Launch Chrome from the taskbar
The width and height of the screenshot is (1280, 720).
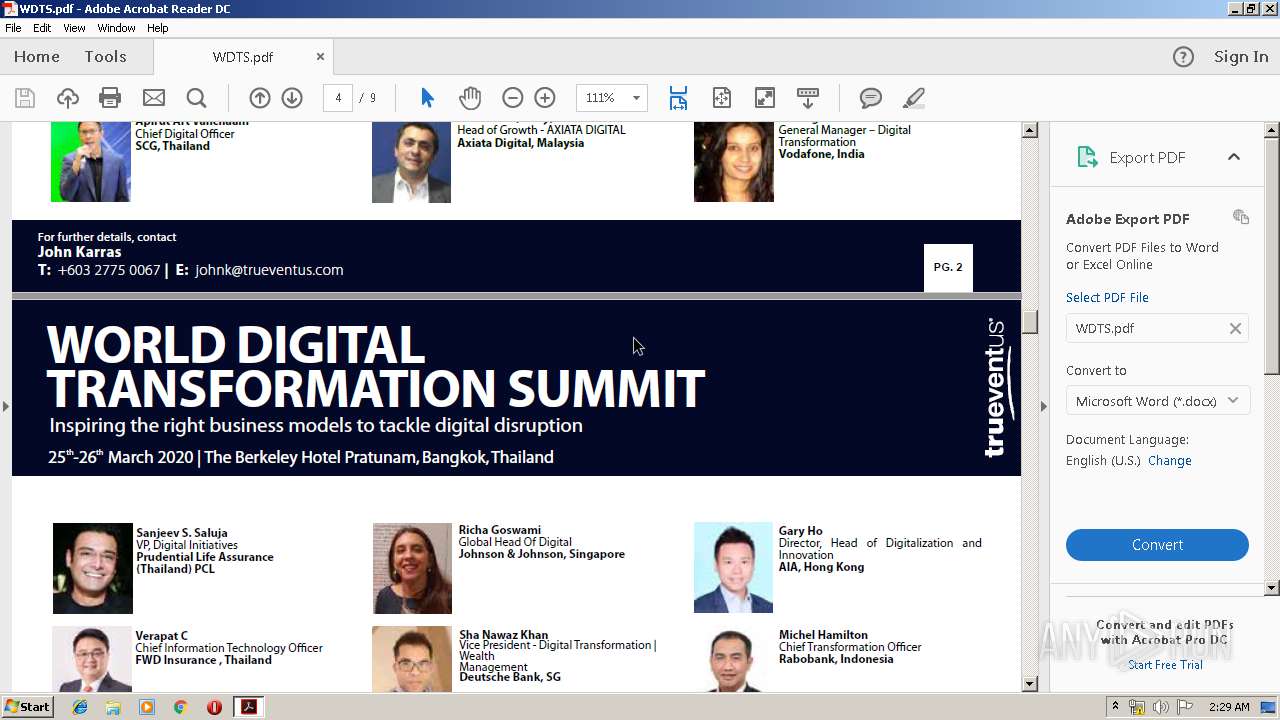pos(180,707)
